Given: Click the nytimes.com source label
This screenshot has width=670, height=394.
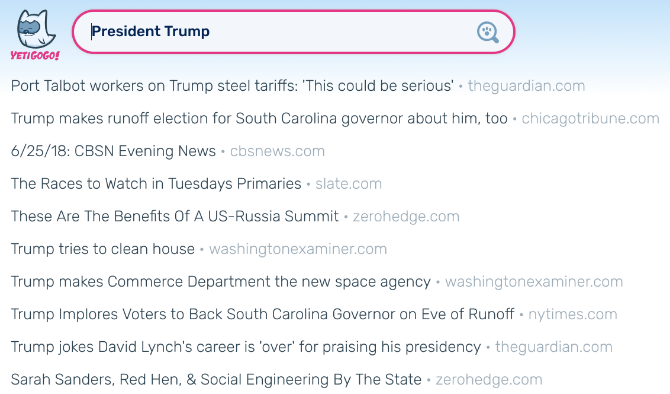Looking at the screenshot, I should (573, 314).
